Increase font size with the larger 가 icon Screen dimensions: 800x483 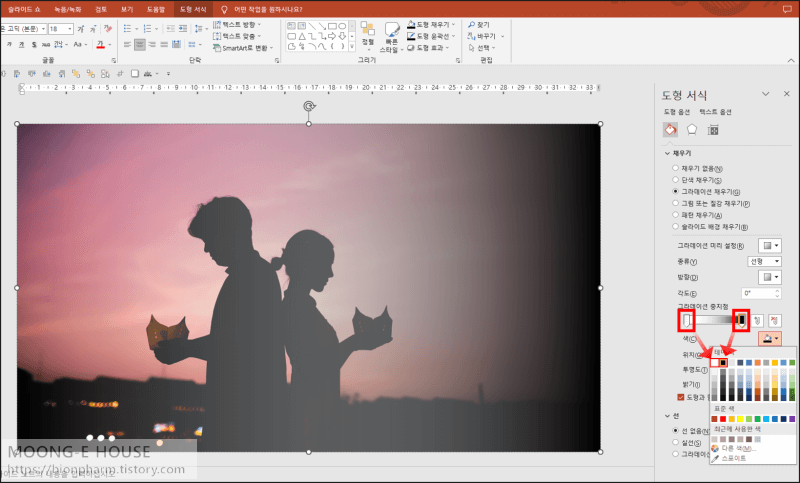click(81, 29)
